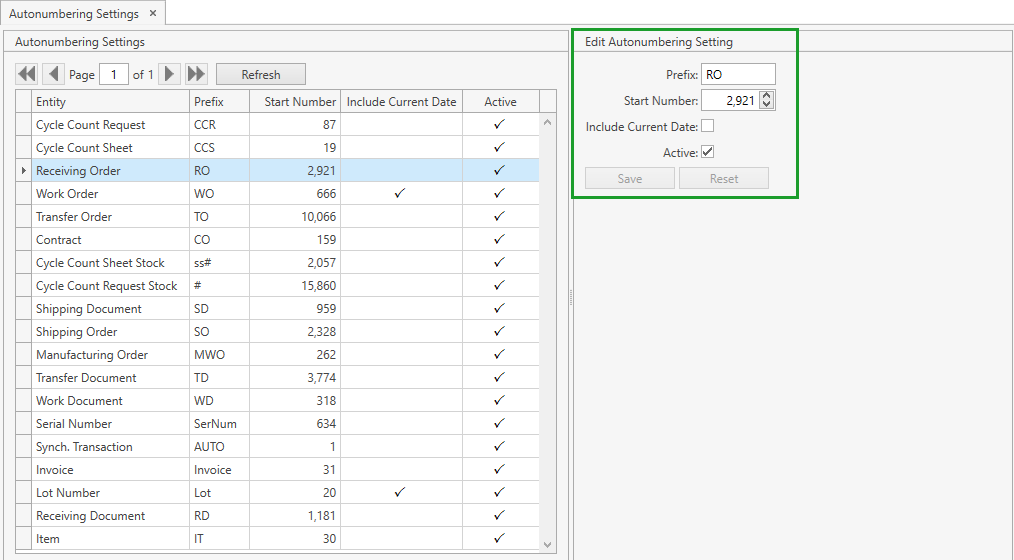Sort by the Entity column header
This screenshot has height=560, width=1014.
(110, 102)
